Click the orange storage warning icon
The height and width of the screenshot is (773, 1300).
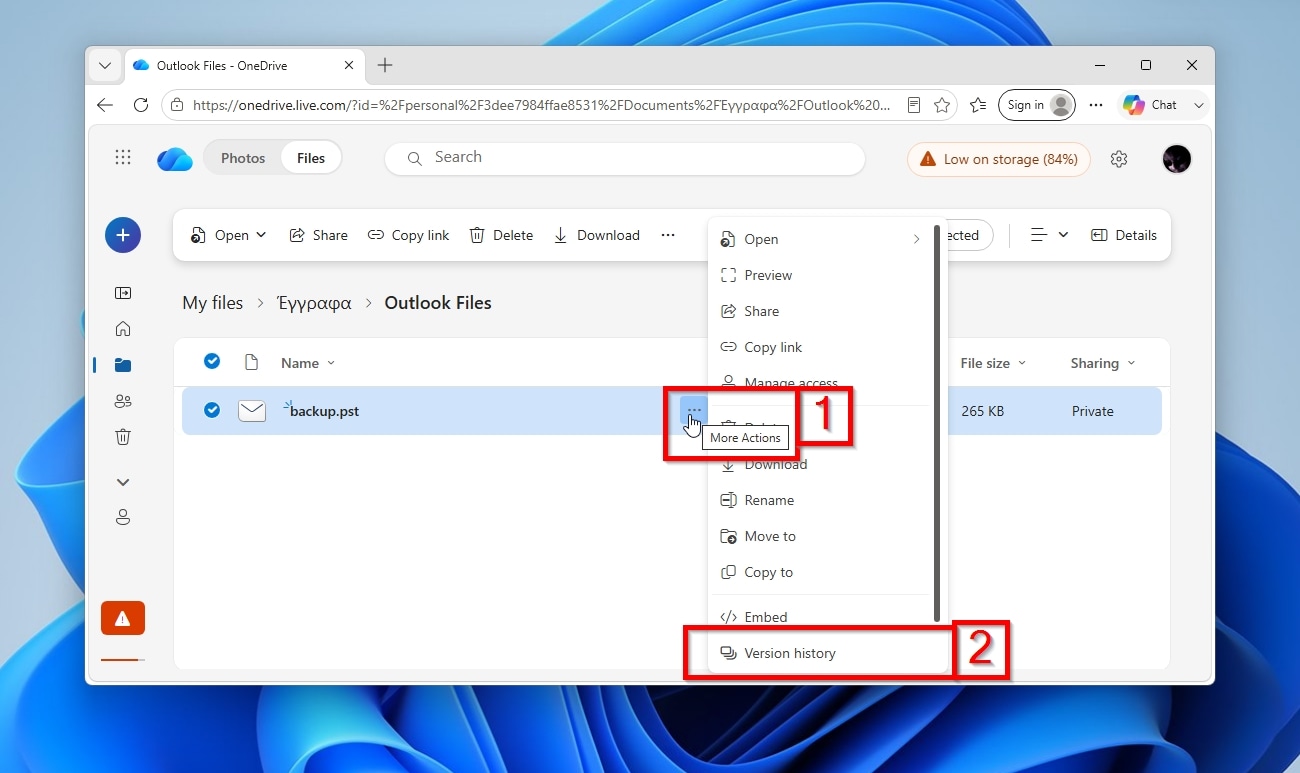pos(123,618)
